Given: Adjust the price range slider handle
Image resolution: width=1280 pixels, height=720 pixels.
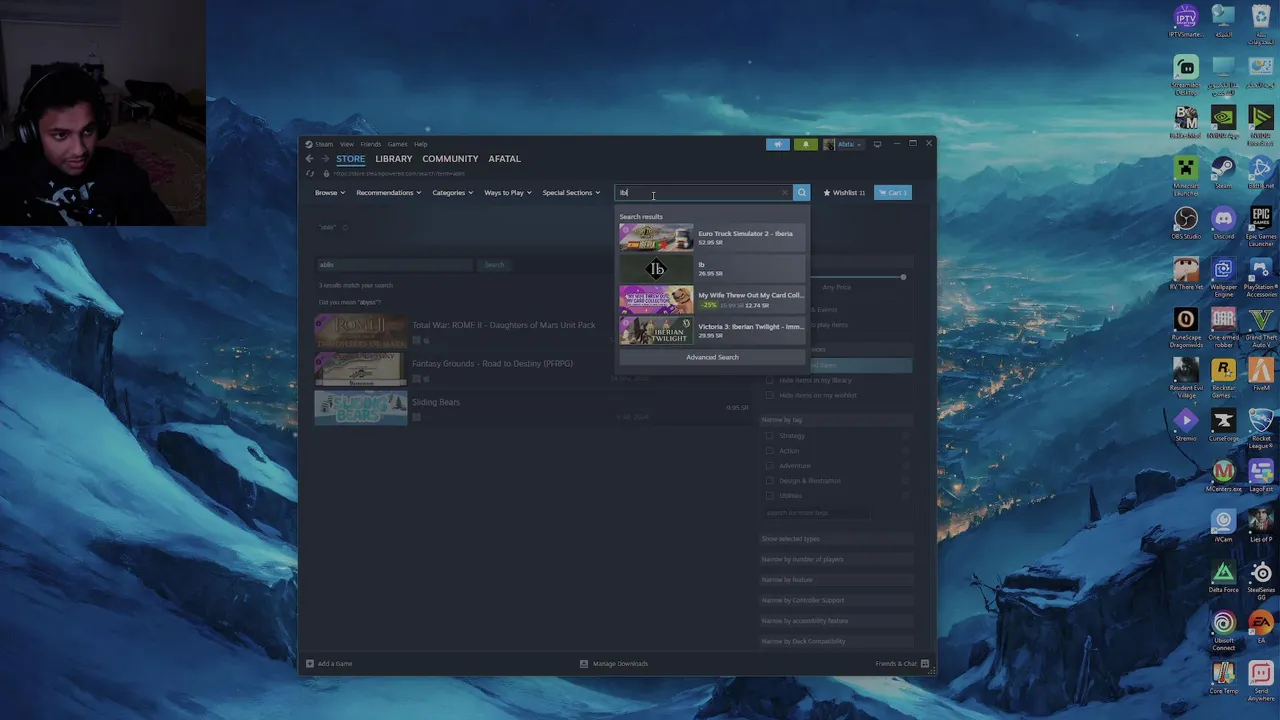Looking at the screenshot, I should pyautogui.click(x=903, y=277).
